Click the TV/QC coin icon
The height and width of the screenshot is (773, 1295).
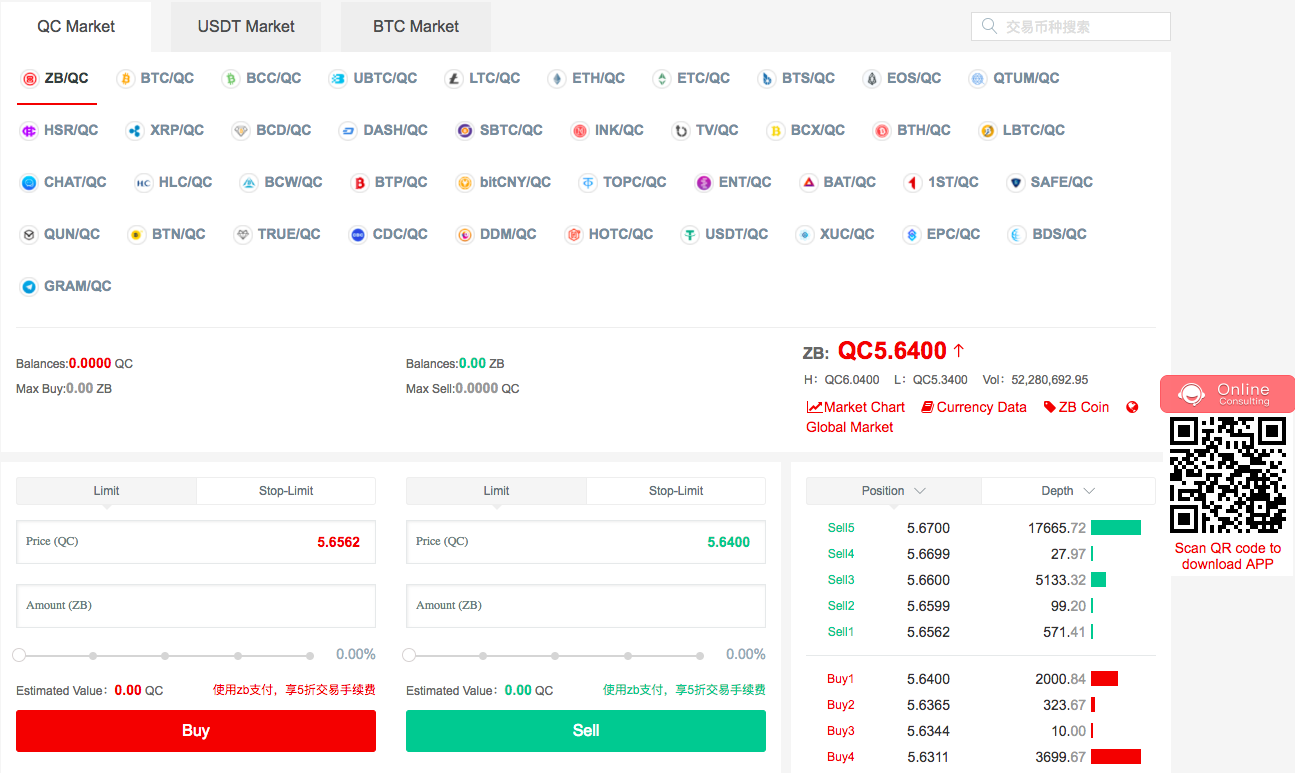pos(680,130)
